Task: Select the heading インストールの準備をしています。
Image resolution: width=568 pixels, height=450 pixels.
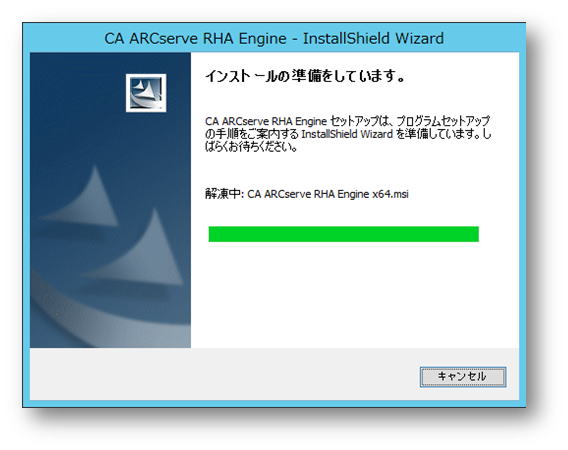Action: [x=305, y=76]
